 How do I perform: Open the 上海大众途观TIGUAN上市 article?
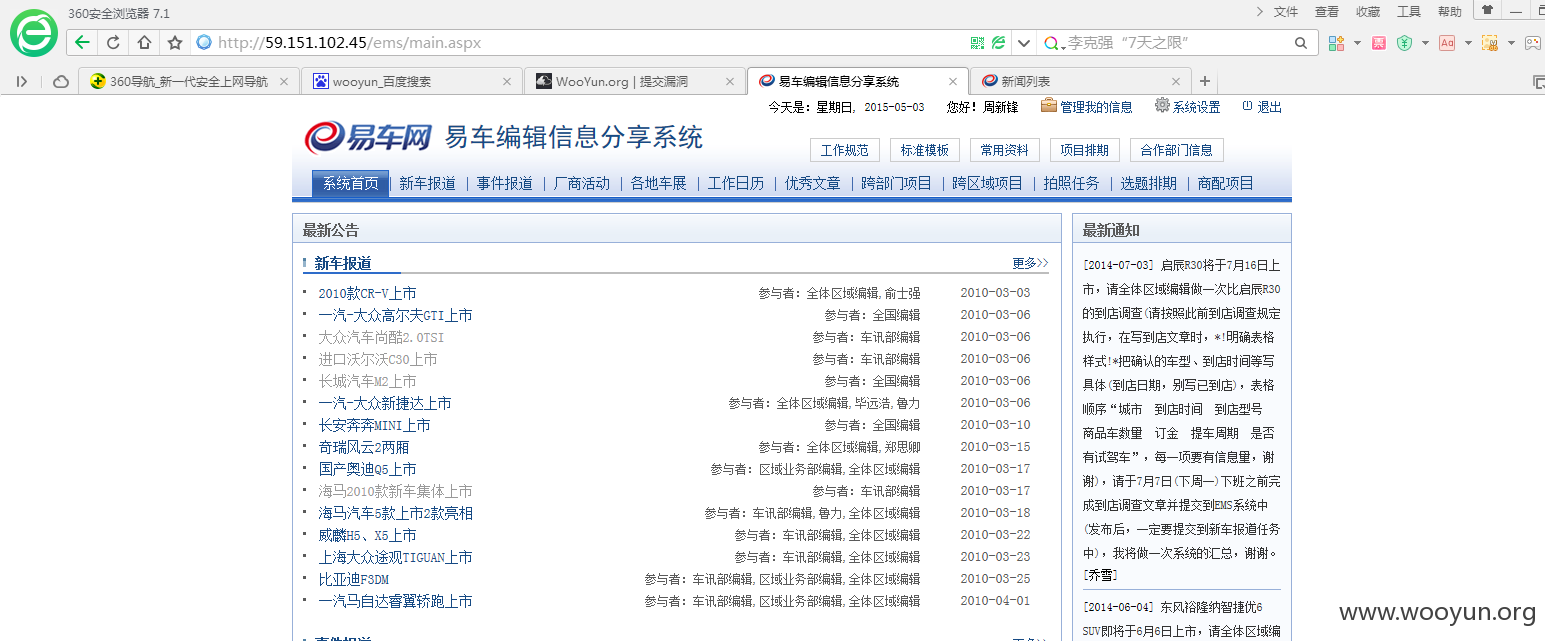[395, 557]
